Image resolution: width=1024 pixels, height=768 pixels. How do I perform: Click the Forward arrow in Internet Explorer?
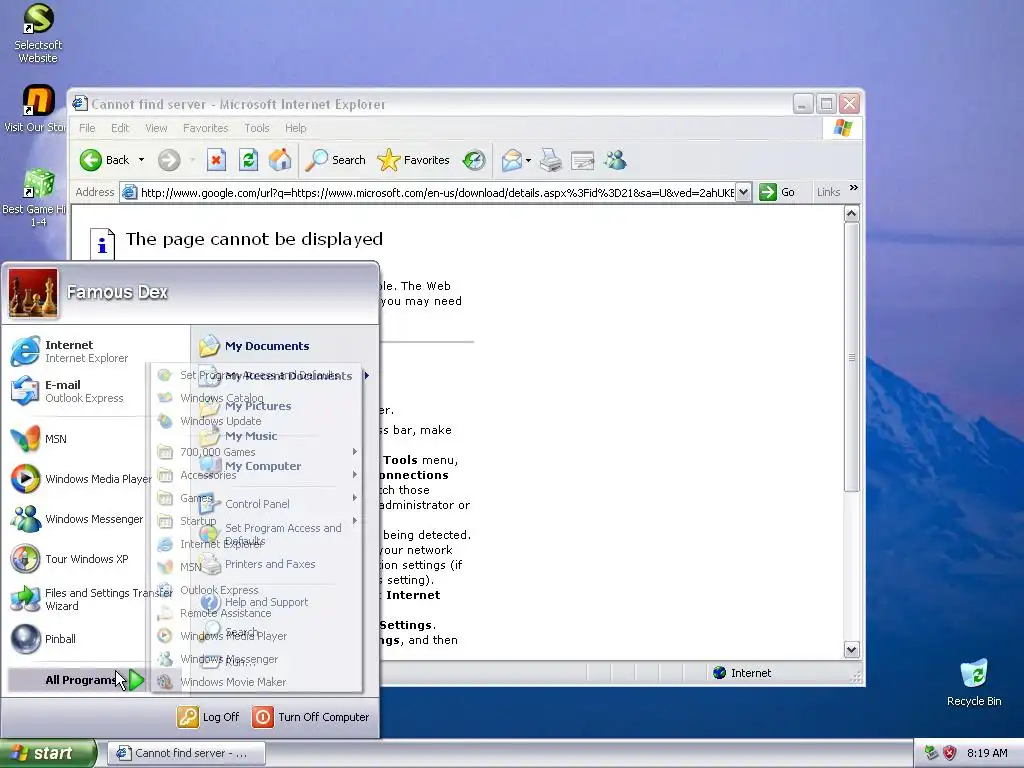169,160
